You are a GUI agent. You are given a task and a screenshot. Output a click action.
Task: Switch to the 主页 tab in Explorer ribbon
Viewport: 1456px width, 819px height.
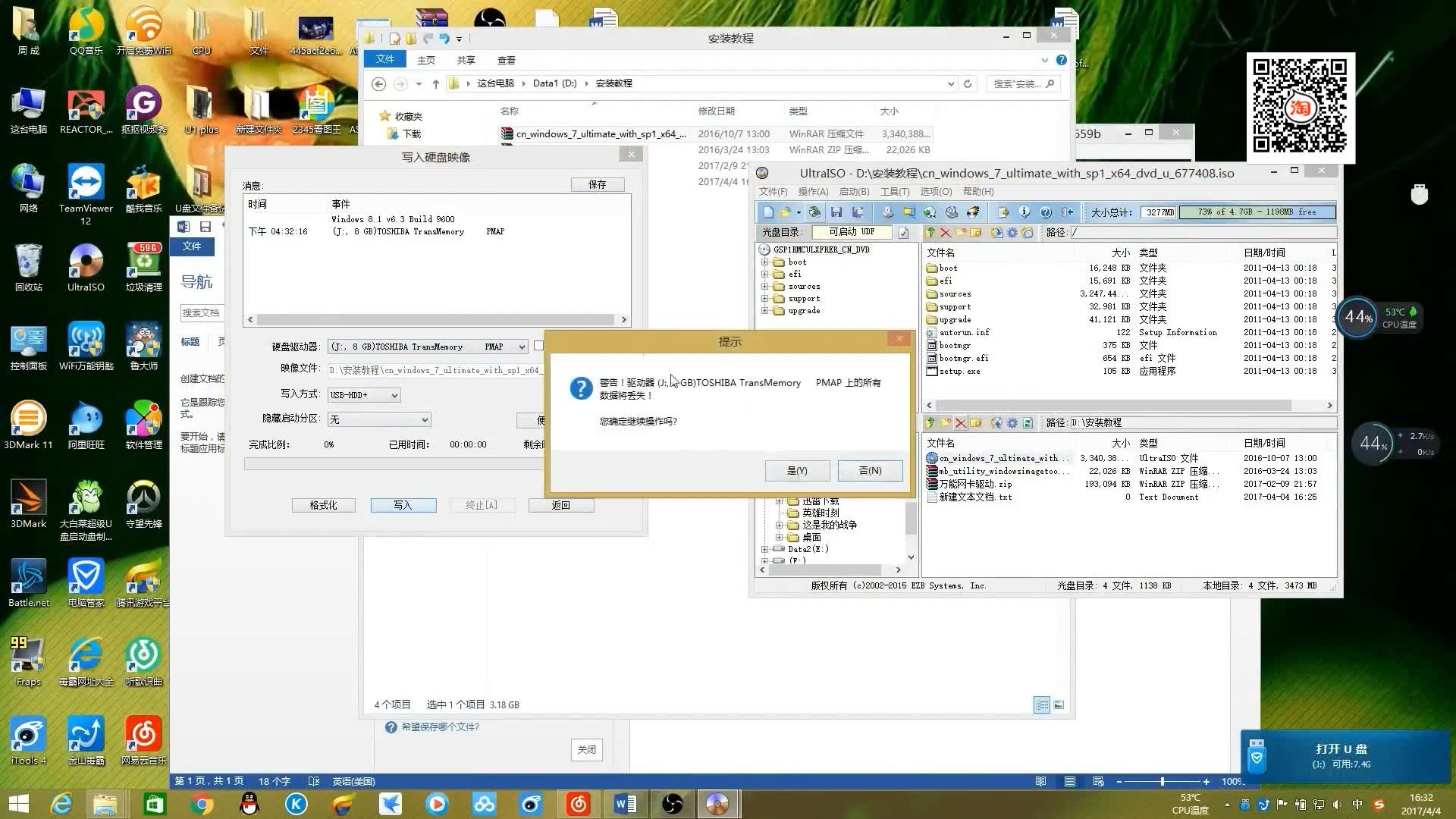click(x=426, y=60)
